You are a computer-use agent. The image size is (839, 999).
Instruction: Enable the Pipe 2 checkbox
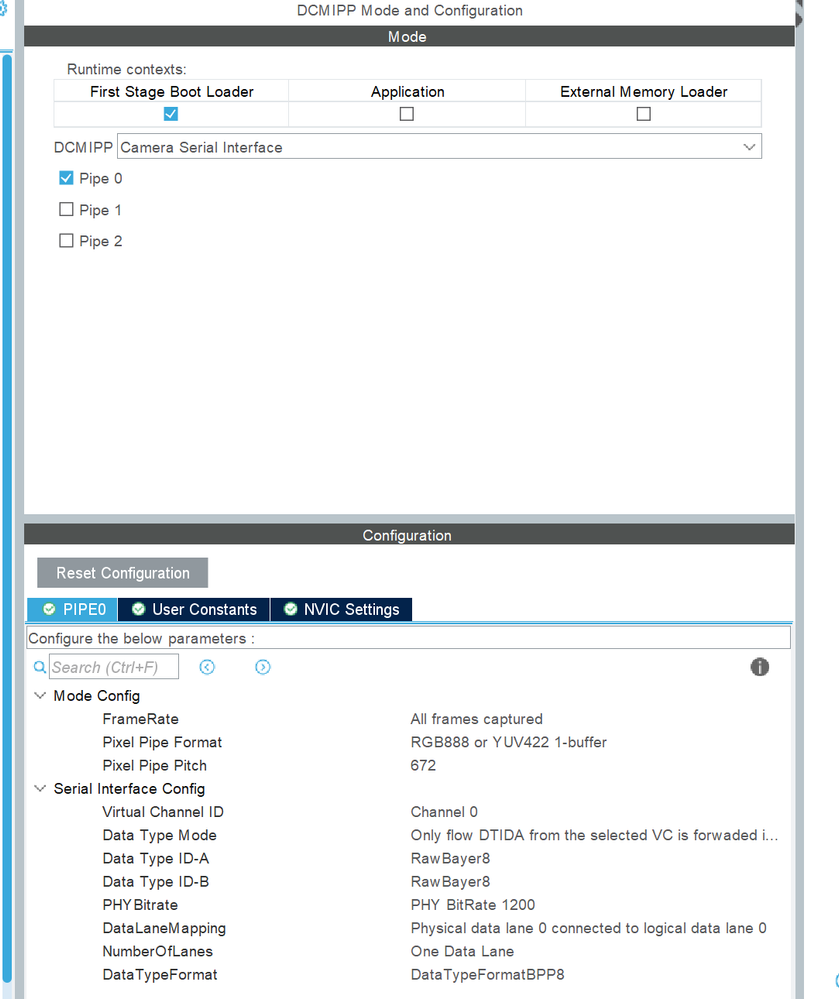pyautogui.click(x=66, y=240)
